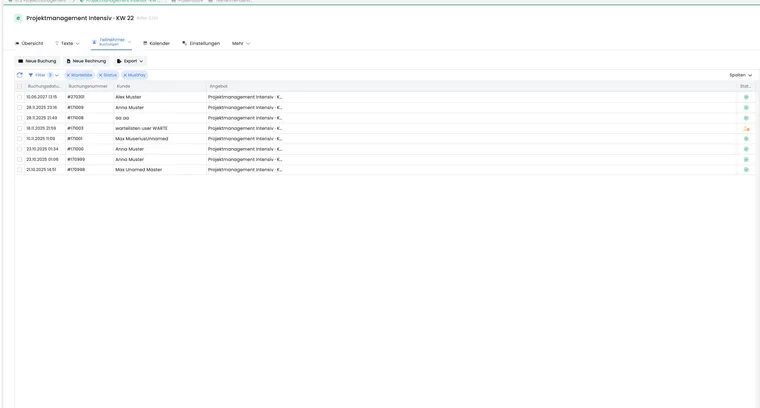Select the Max MuseriusUnnamed row checkbox
760x408 pixels.
(x=19, y=139)
